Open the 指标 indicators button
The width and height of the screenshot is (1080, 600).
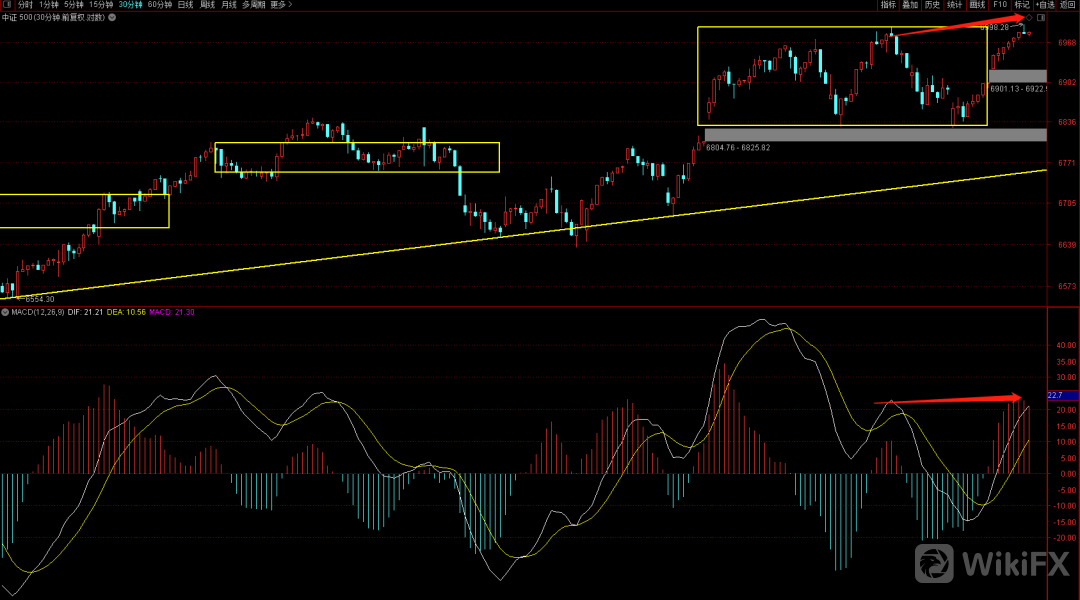tap(888, 5)
